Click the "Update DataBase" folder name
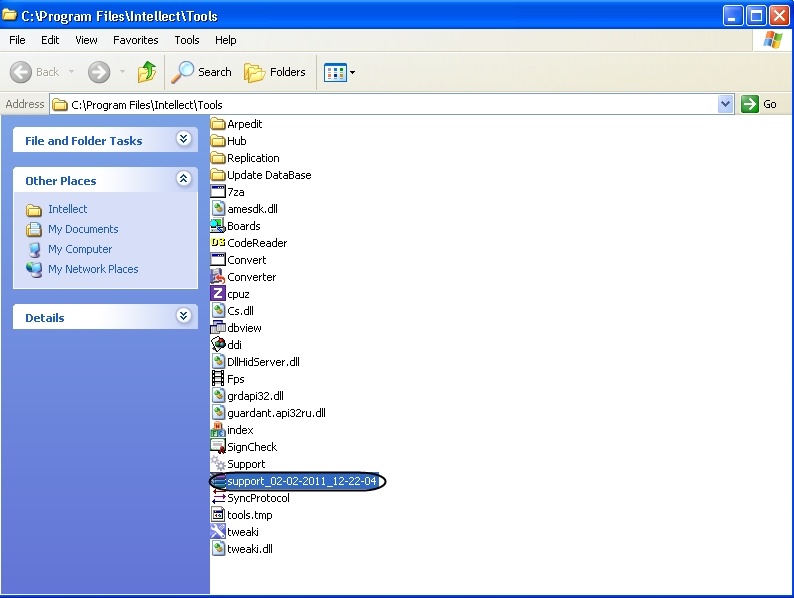The height and width of the screenshot is (598, 794). coord(269,175)
